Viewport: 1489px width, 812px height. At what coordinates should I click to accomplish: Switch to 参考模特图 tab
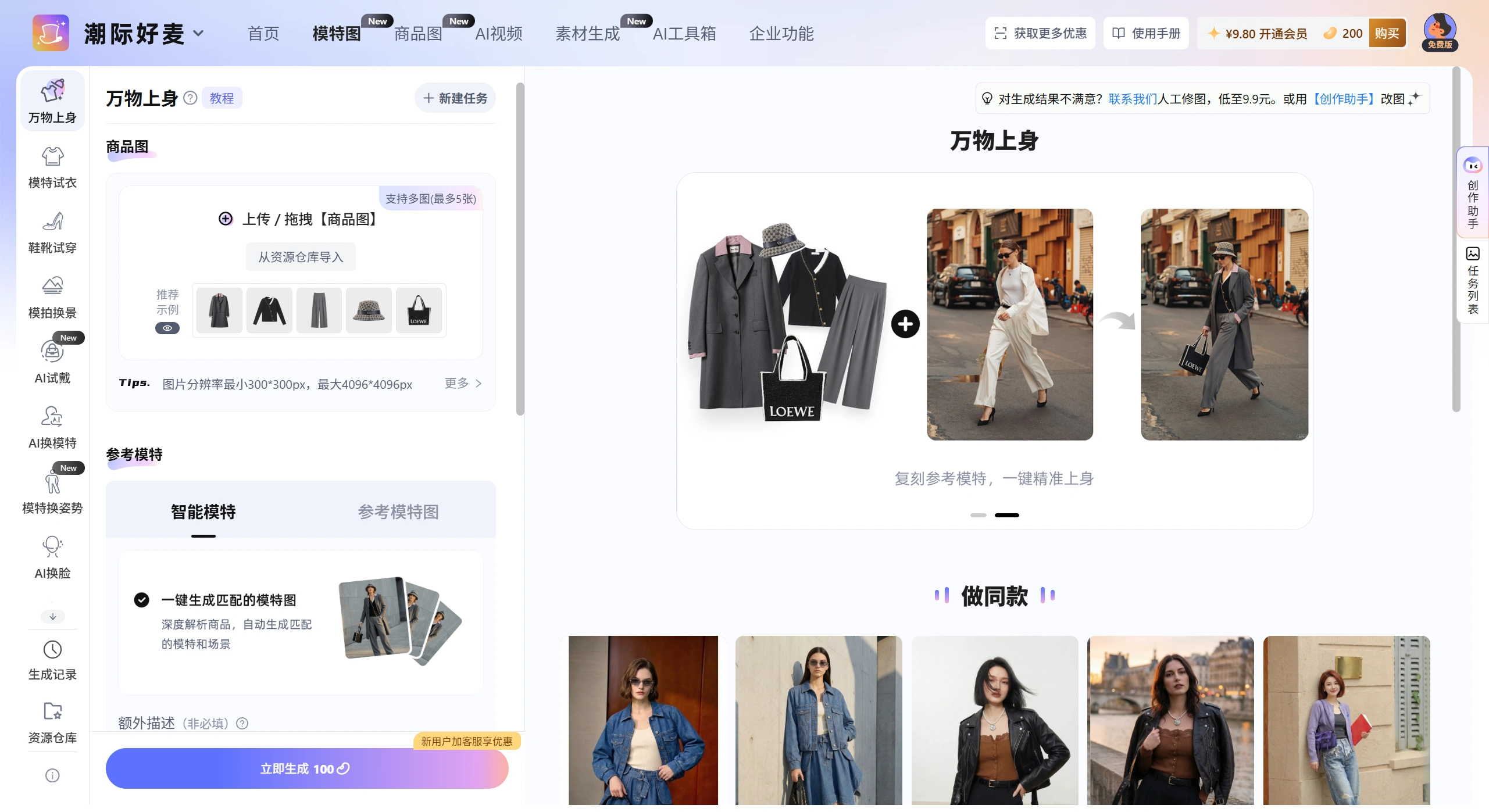398,511
